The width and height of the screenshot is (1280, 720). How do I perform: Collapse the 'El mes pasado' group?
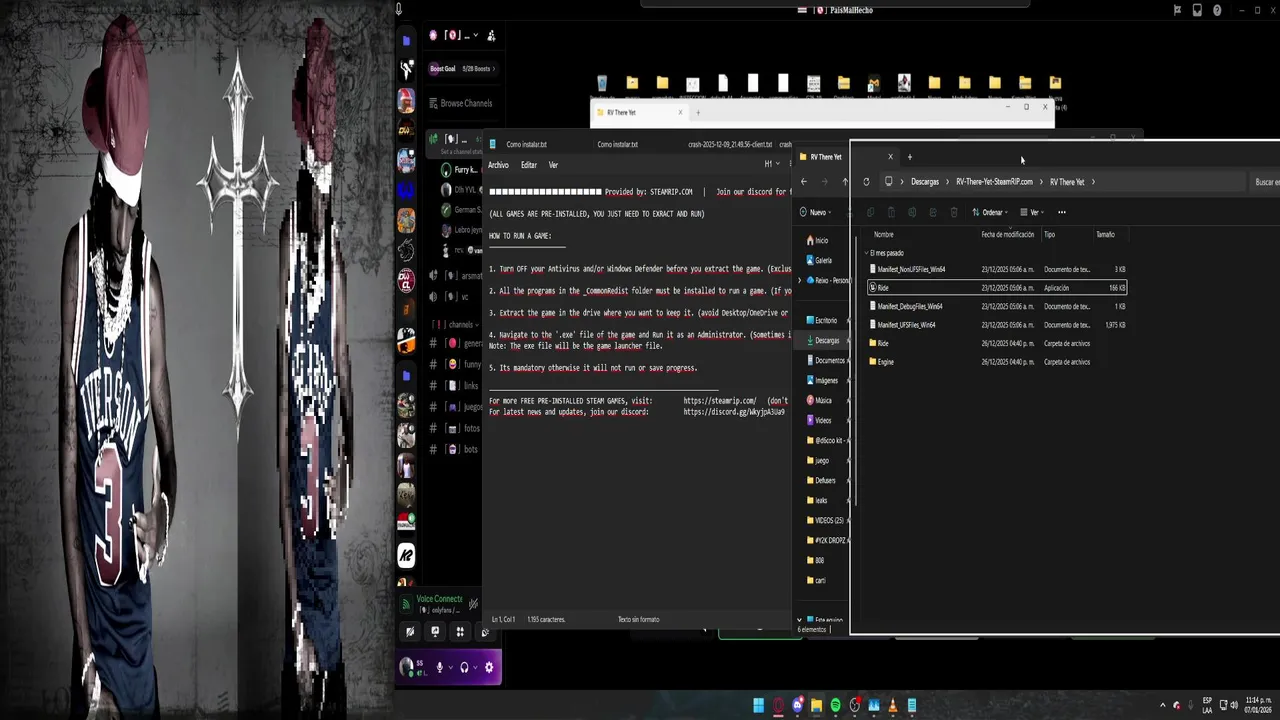pyautogui.click(x=866, y=253)
